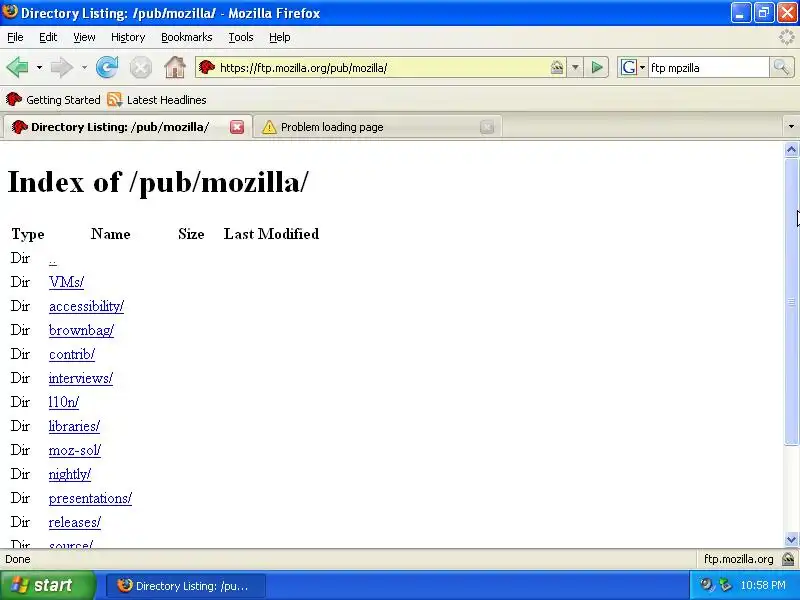Click the status bar padlock icon

(x=788, y=559)
